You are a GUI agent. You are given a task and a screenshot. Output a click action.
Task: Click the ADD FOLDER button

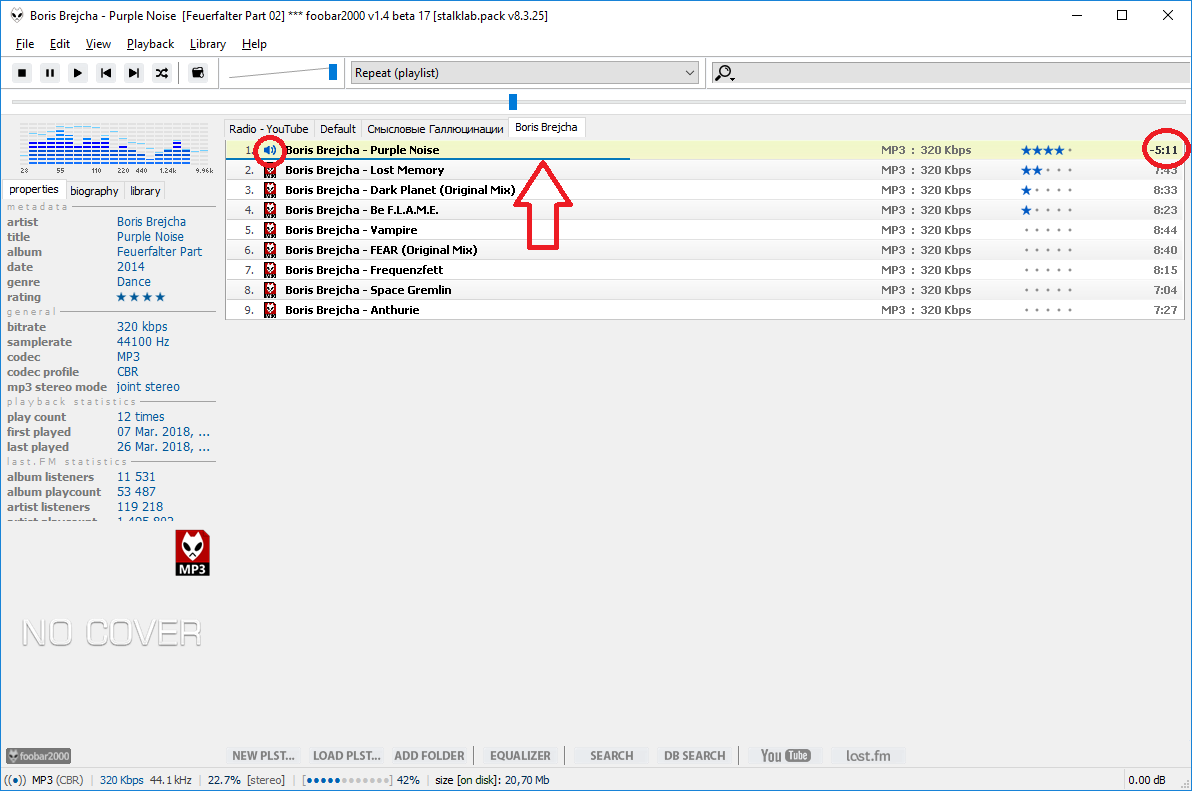[x=429, y=756]
